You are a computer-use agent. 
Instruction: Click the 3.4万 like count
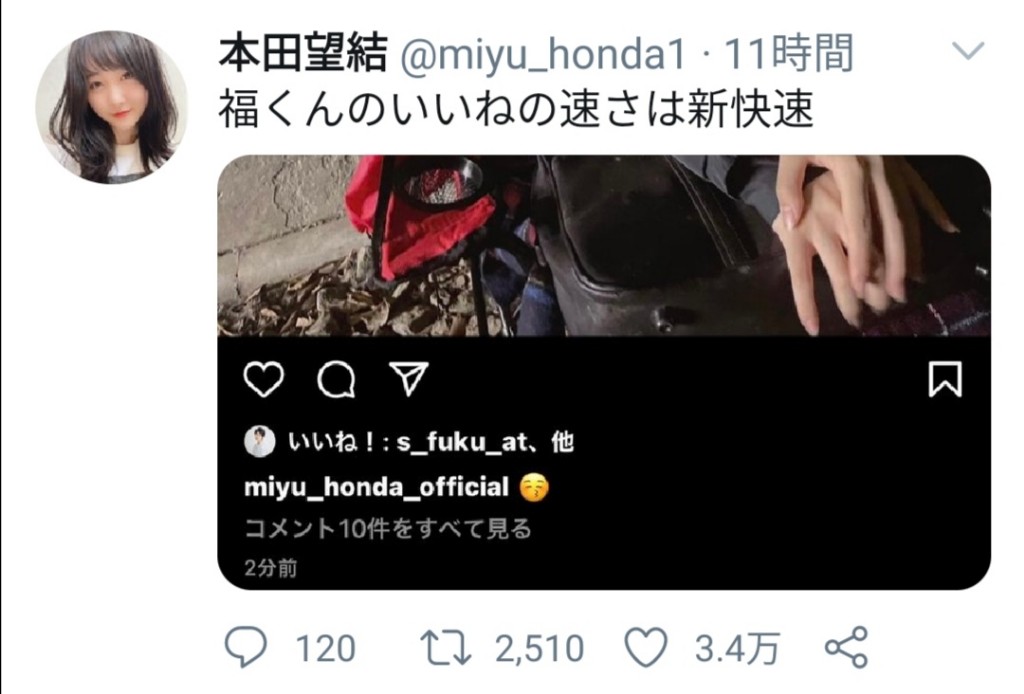[737, 648]
